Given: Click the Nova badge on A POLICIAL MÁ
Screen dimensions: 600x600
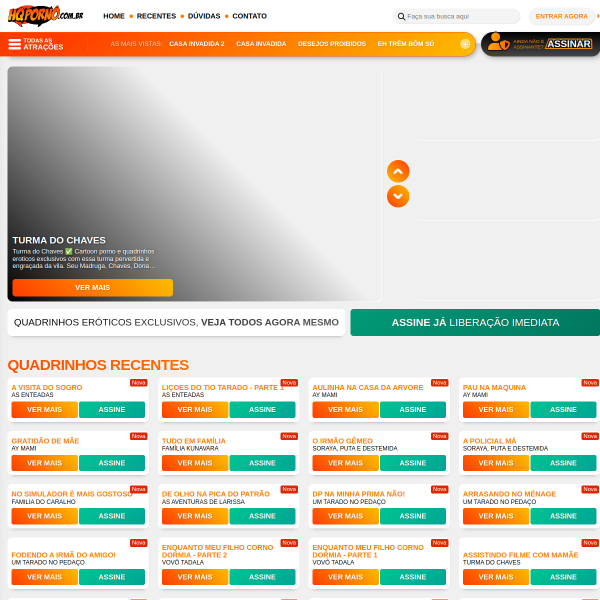Looking at the screenshot, I should [x=590, y=436].
